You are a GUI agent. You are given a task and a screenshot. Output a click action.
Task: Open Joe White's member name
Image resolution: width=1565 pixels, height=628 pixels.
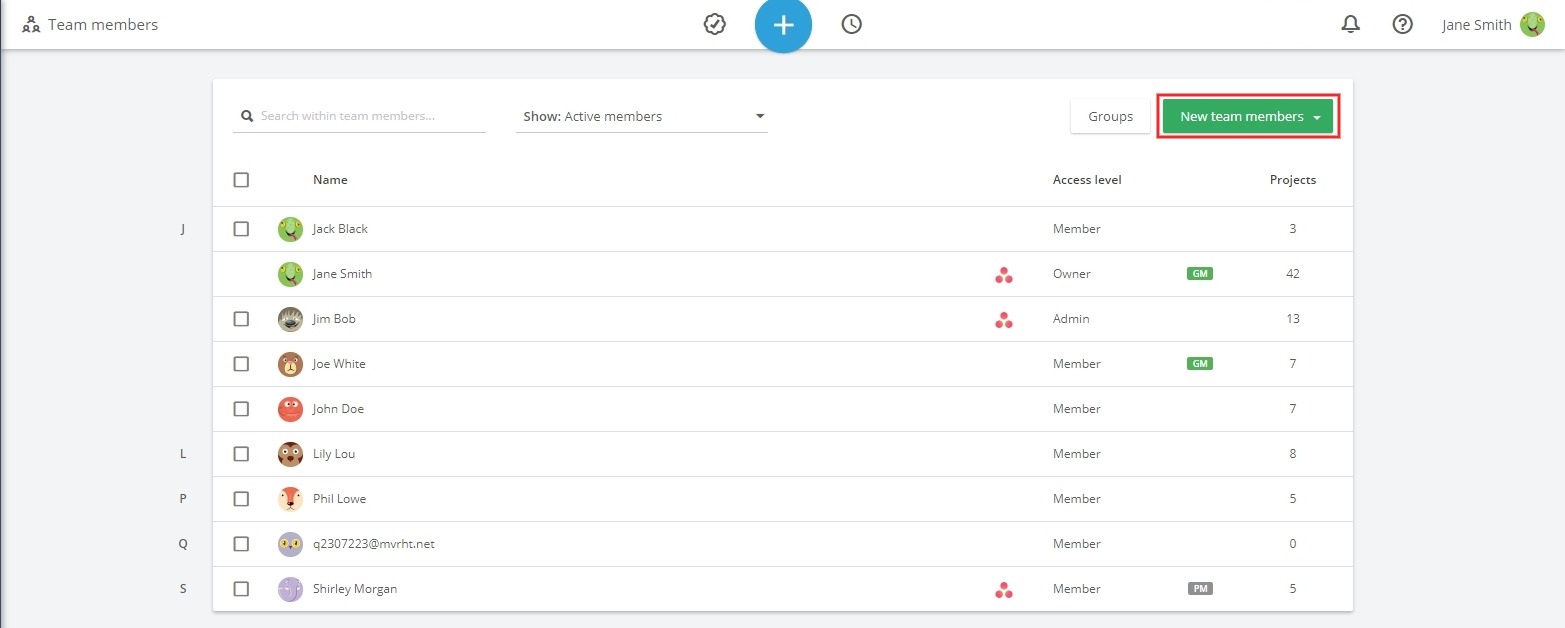click(339, 364)
